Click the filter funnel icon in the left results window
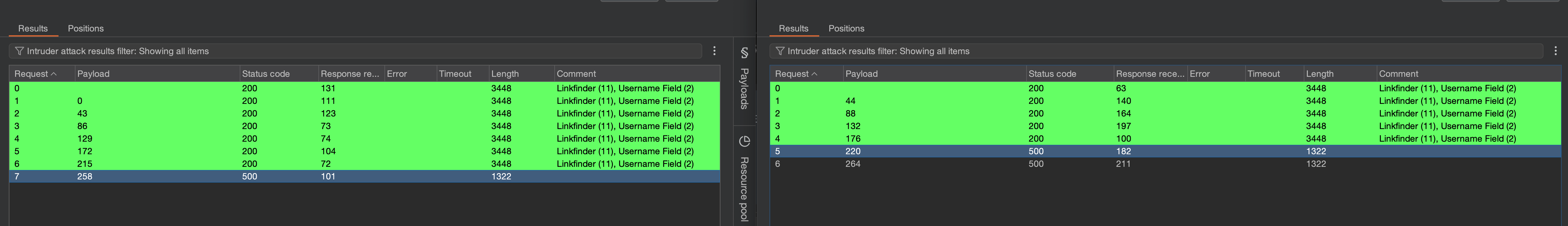The image size is (1568, 226). (x=20, y=51)
